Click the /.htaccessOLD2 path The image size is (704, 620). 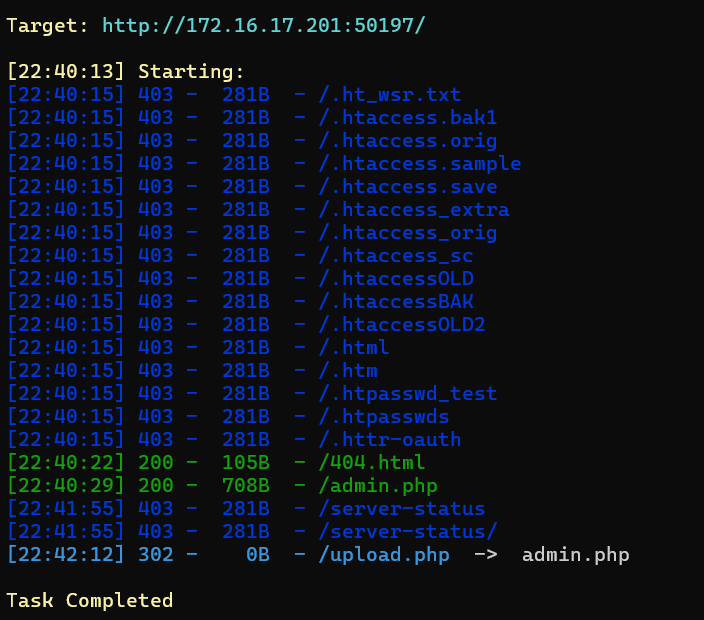click(x=402, y=325)
